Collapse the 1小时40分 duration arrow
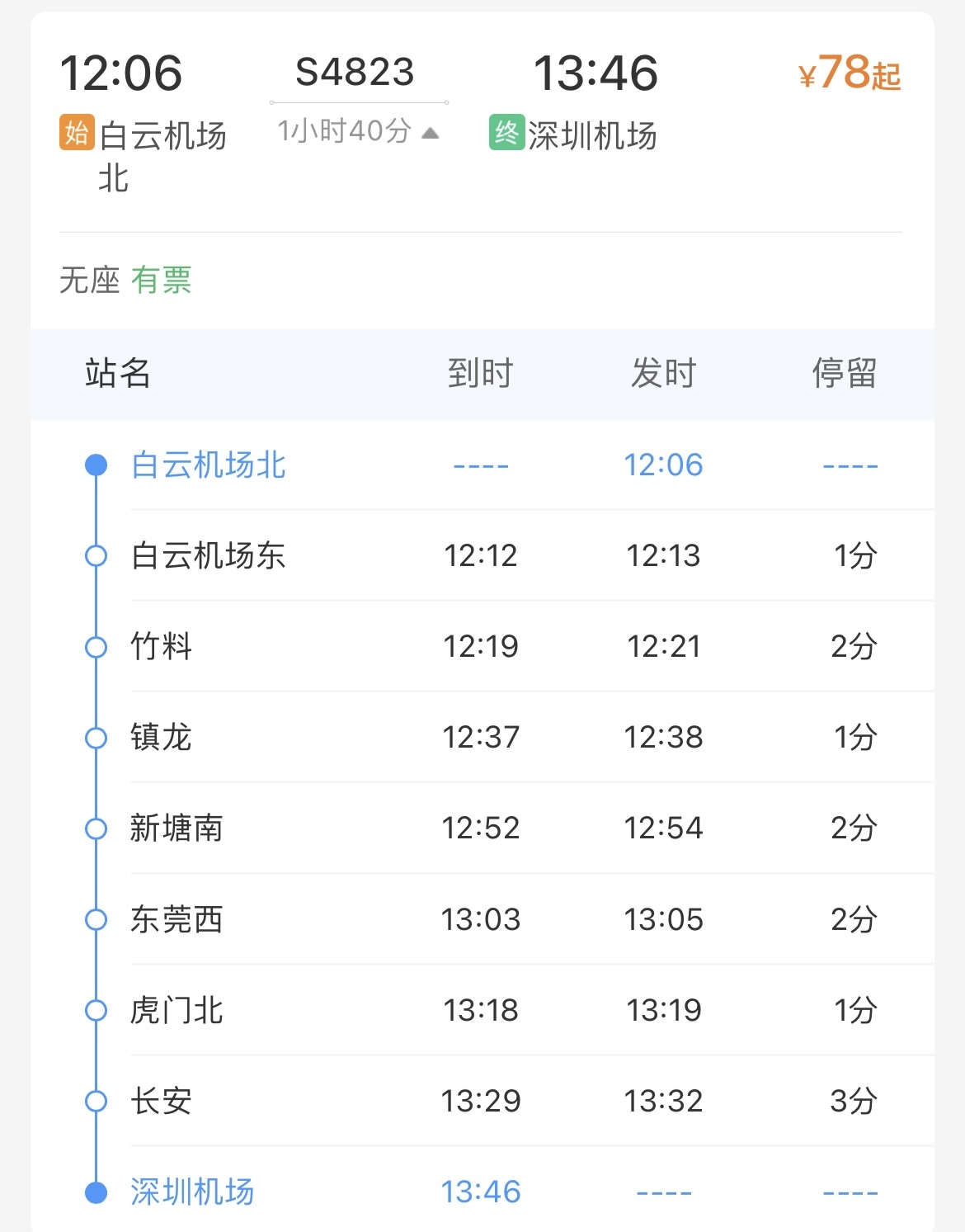 pos(430,133)
